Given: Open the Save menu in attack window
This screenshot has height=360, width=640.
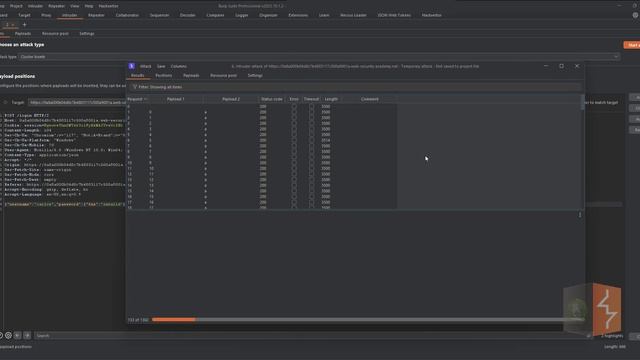Looking at the screenshot, I should 161,66.
